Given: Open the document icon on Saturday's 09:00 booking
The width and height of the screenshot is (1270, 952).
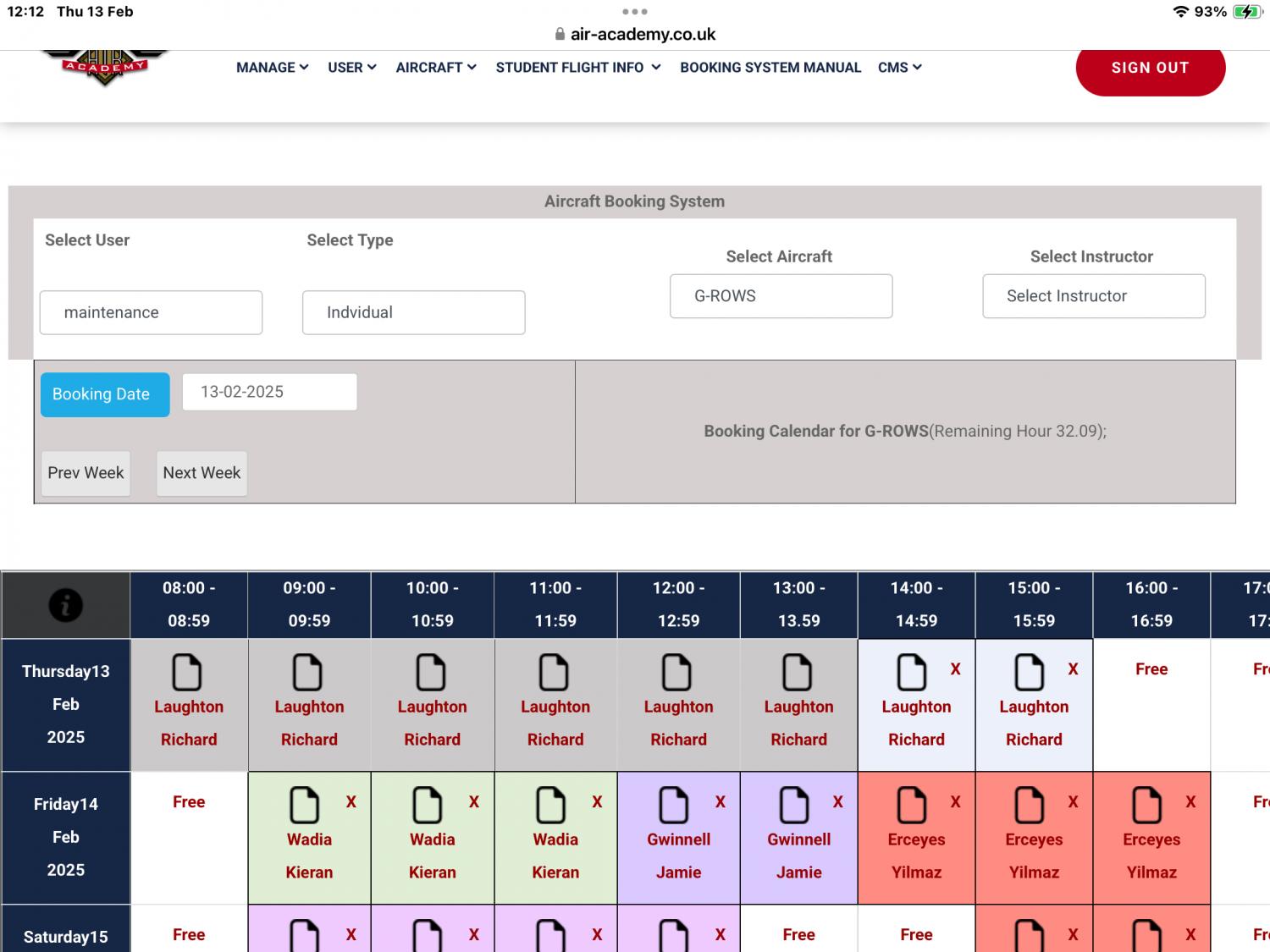Looking at the screenshot, I should 302,934.
